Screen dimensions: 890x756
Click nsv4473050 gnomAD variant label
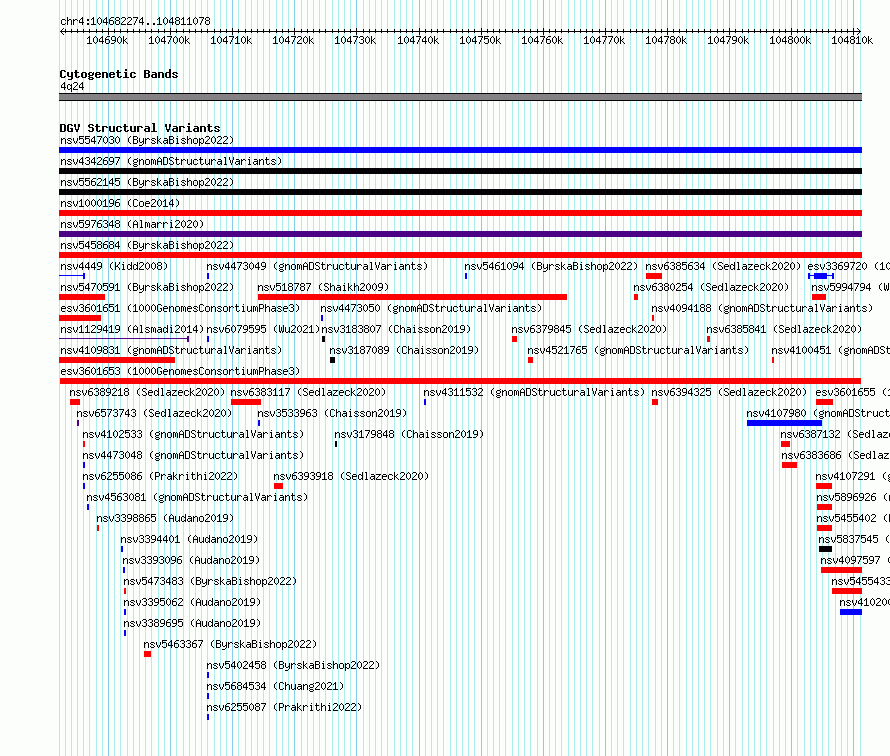pos(431,308)
